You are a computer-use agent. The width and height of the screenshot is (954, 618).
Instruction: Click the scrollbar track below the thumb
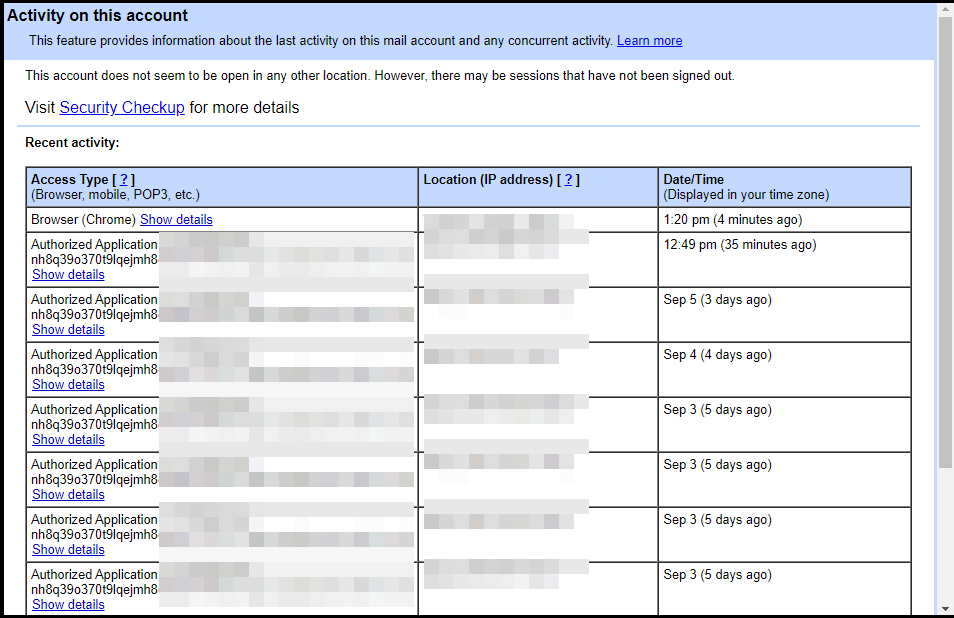[x=945, y=540]
